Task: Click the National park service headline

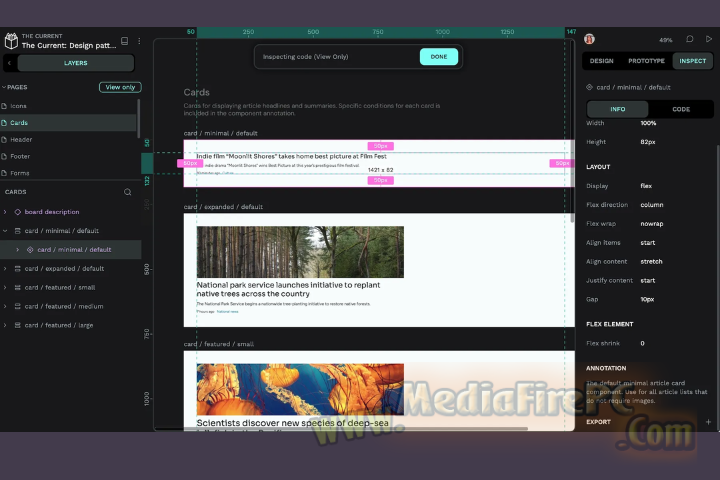Action: [x=288, y=289]
